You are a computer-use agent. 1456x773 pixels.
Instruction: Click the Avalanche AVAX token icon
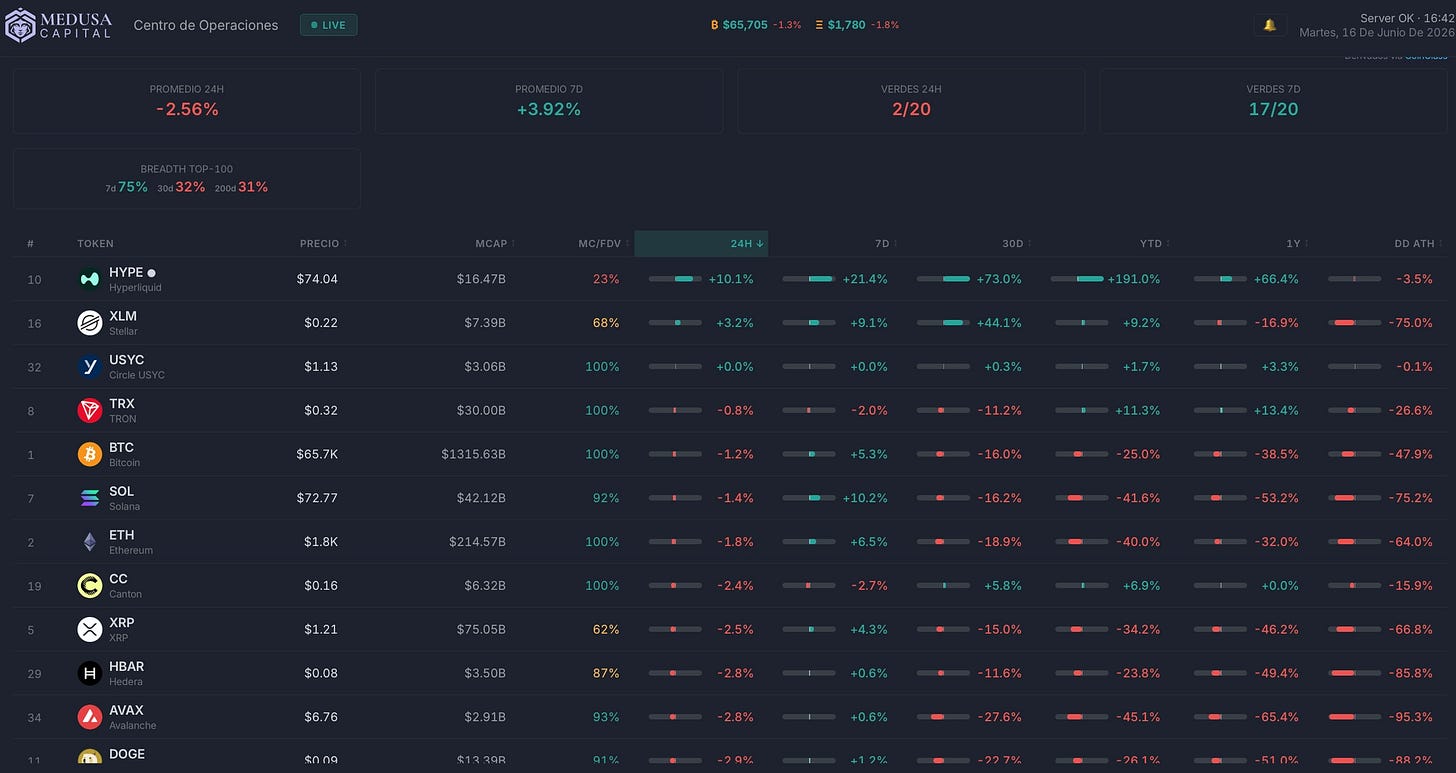click(x=90, y=717)
